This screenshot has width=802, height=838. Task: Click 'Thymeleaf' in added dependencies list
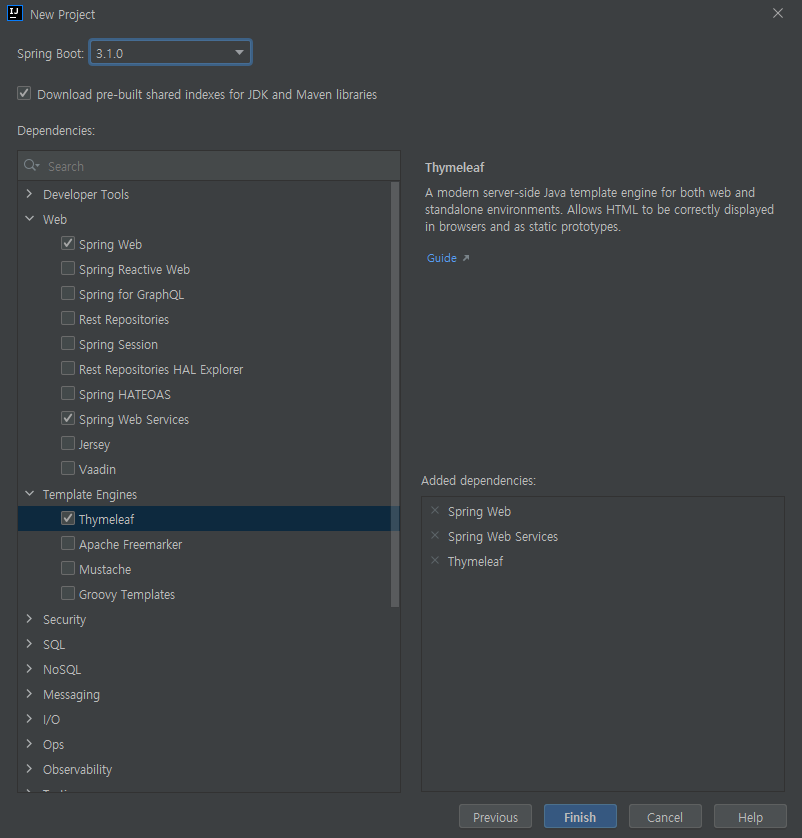(x=476, y=562)
